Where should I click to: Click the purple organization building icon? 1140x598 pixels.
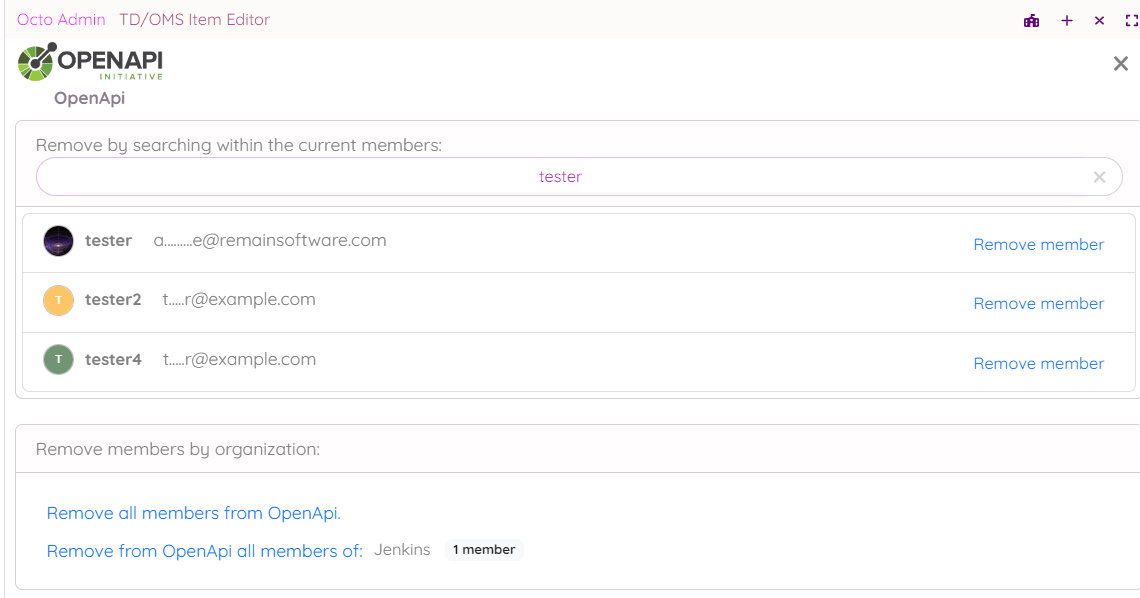point(1031,20)
